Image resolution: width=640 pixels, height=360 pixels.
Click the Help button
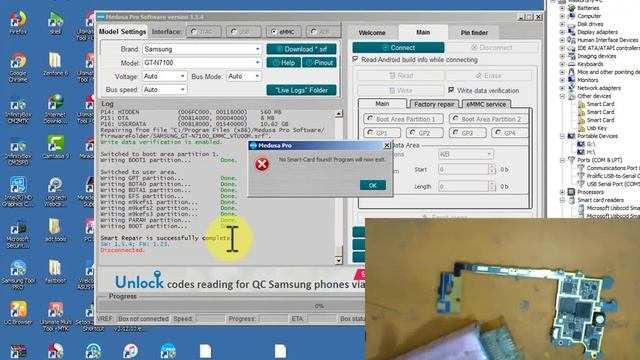click(284, 62)
